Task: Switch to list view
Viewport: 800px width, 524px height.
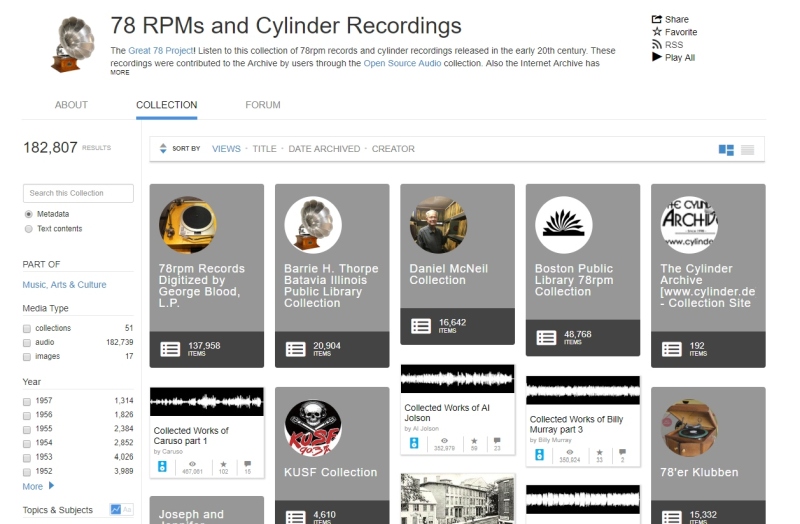Action: [x=747, y=149]
